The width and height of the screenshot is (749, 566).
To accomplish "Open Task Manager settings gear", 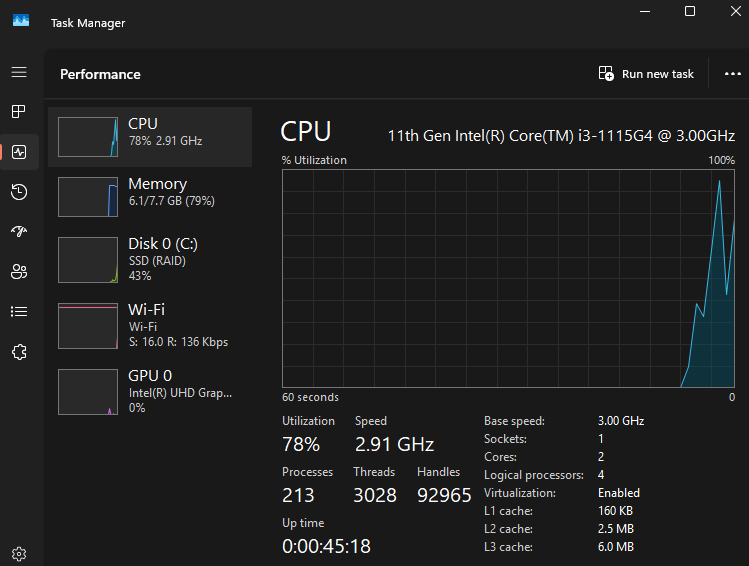I will [x=18, y=554].
